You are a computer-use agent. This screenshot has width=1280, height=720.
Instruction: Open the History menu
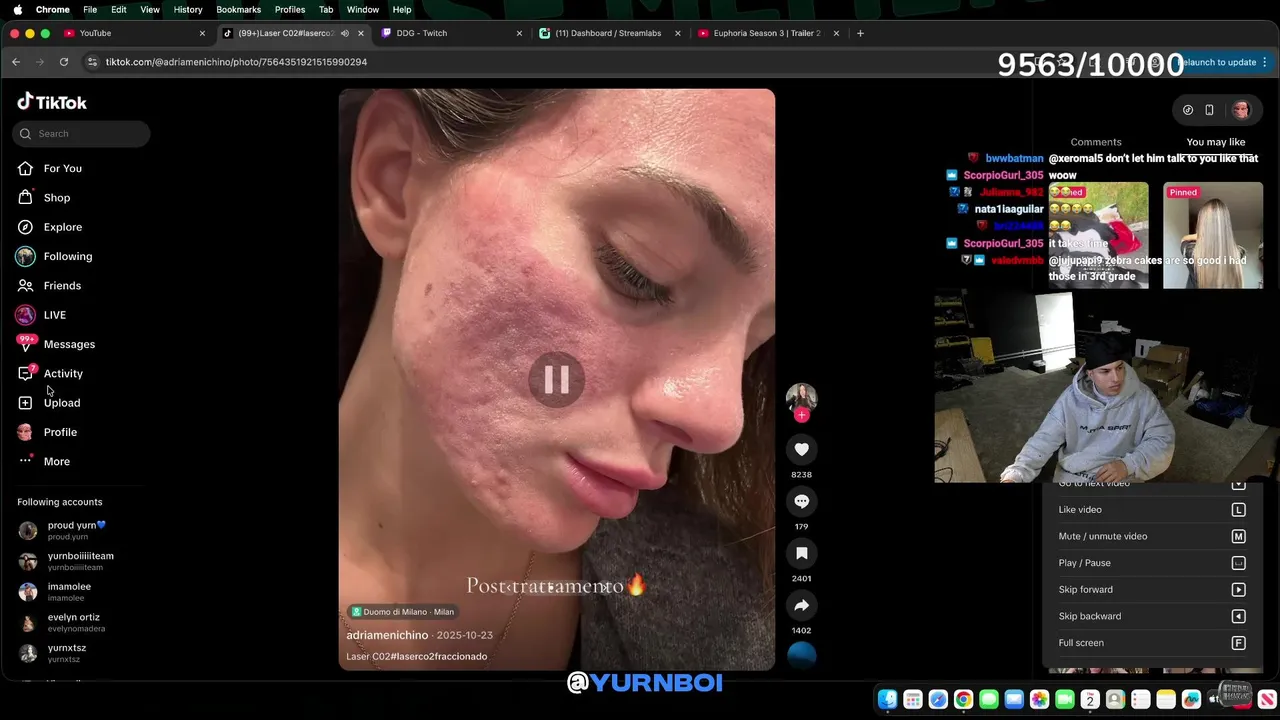click(x=188, y=9)
